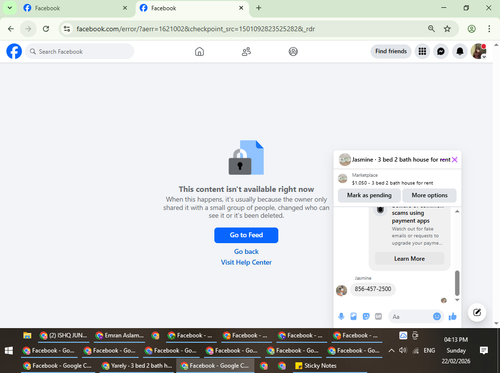Click the Facebook logo home icon

tap(14, 51)
